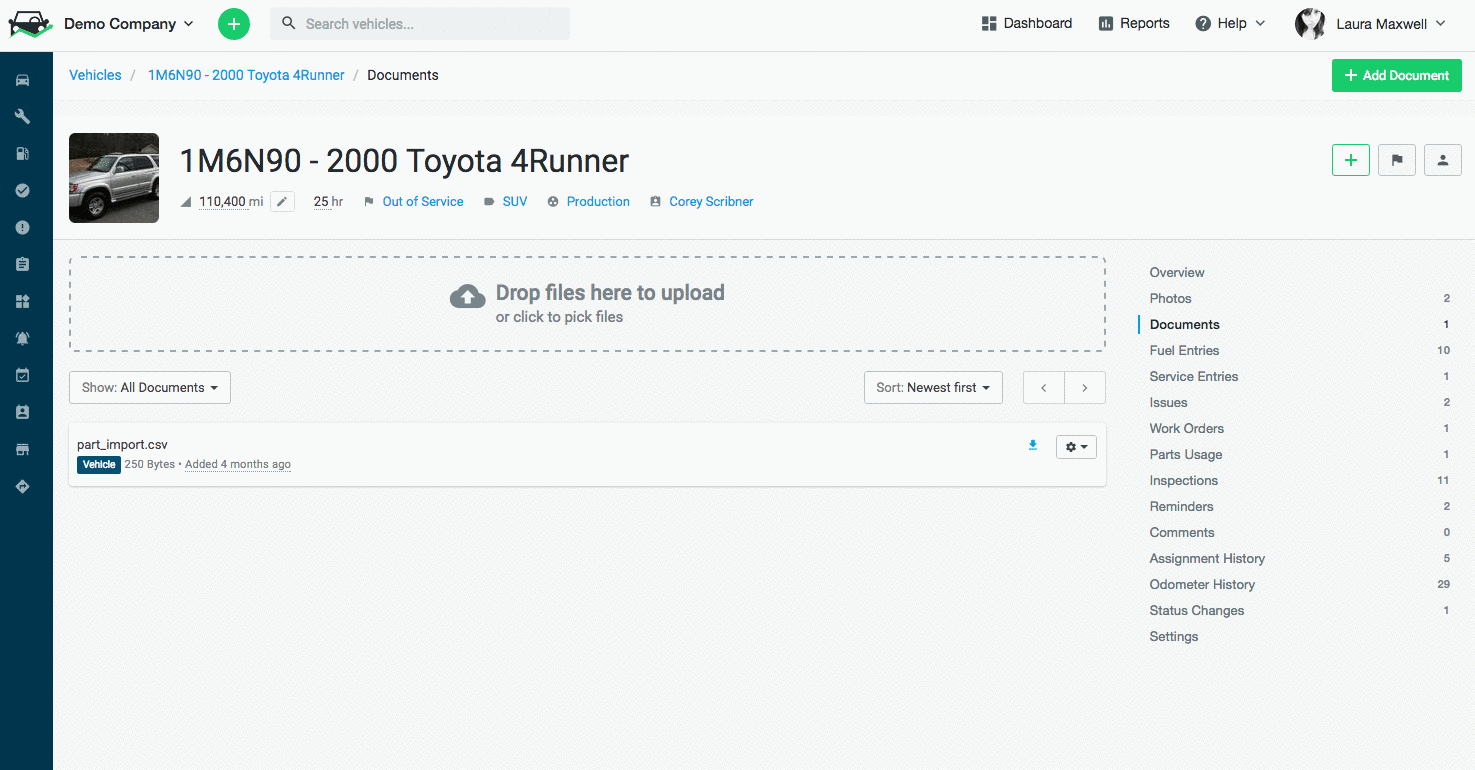The image size is (1475, 770).
Task: Open the Work Orders section
Action: (1187, 428)
